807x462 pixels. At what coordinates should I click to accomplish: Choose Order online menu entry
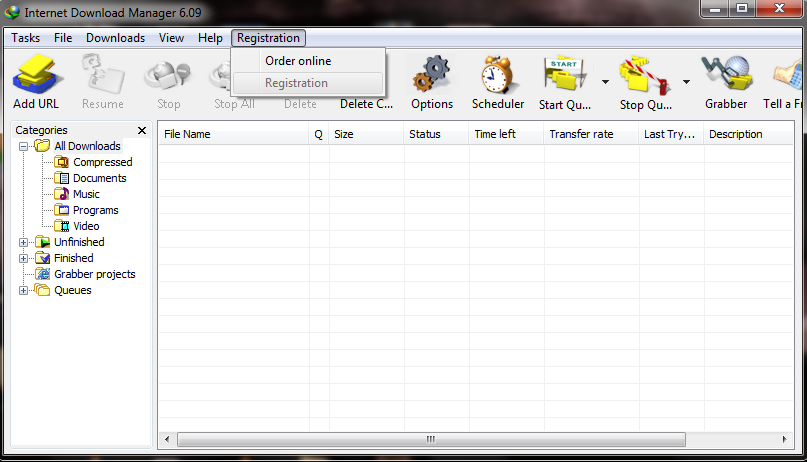pyautogui.click(x=308, y=61)
